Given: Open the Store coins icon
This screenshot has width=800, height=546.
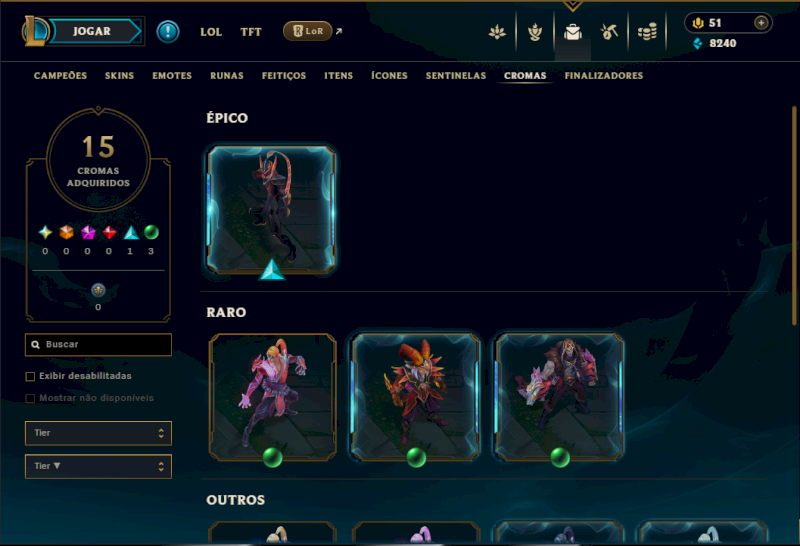Looking at the screenshot, I should 647,32.
